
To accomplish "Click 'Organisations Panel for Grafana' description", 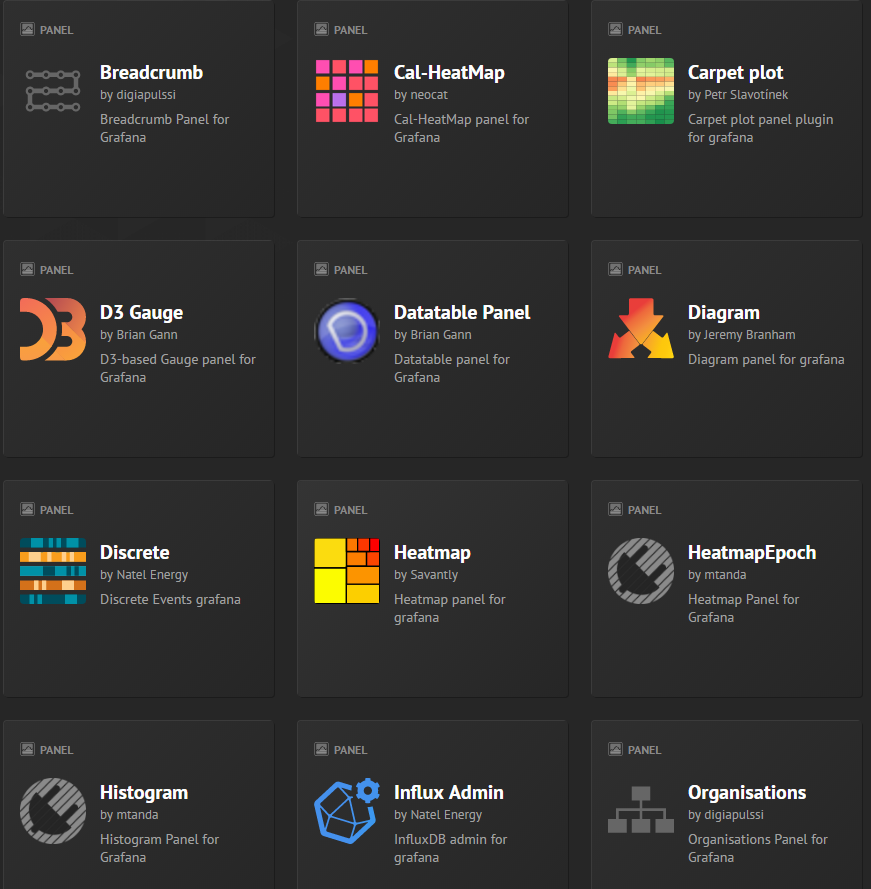I will 758,848.
